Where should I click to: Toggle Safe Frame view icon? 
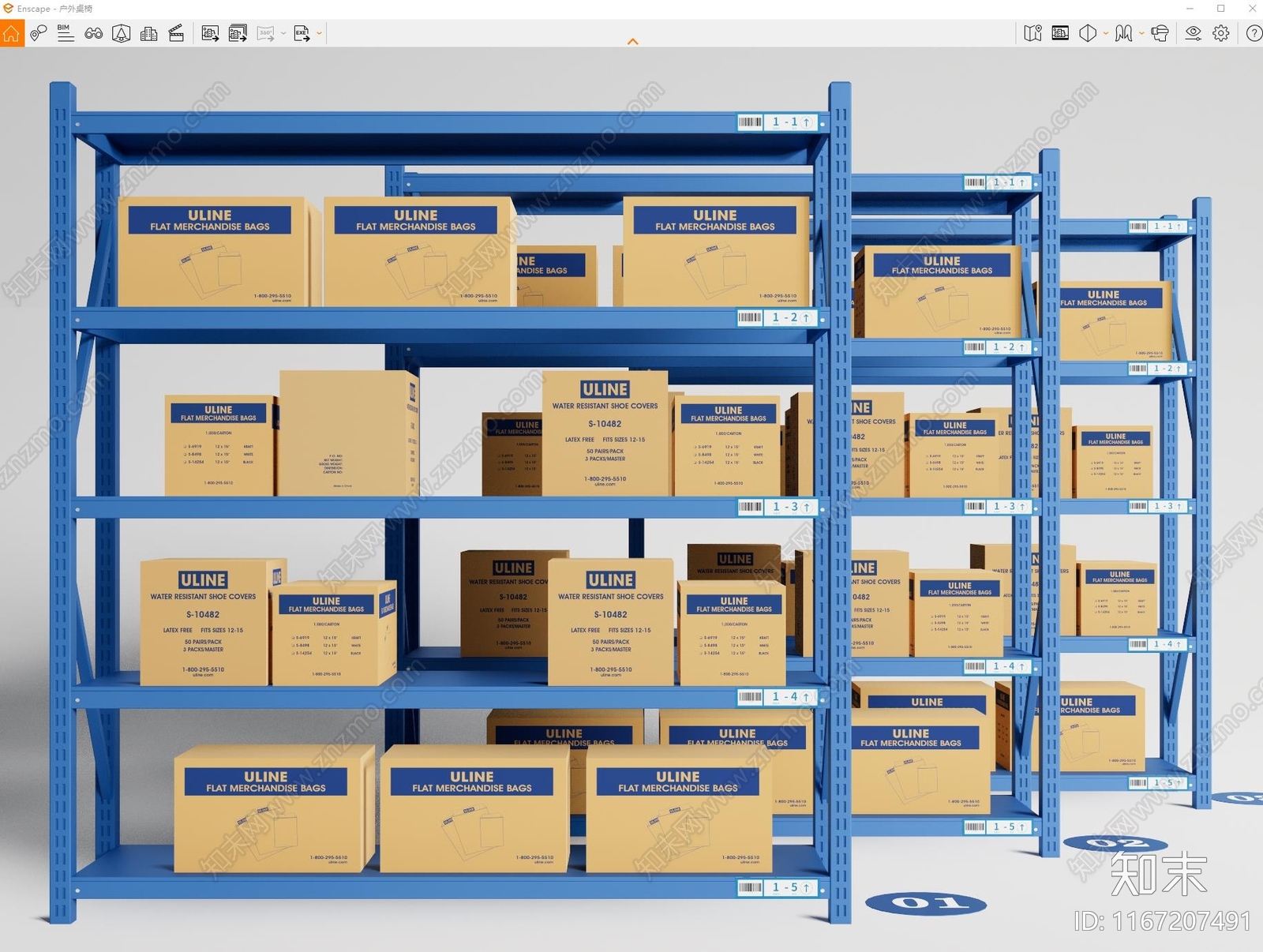[1060, 33]
